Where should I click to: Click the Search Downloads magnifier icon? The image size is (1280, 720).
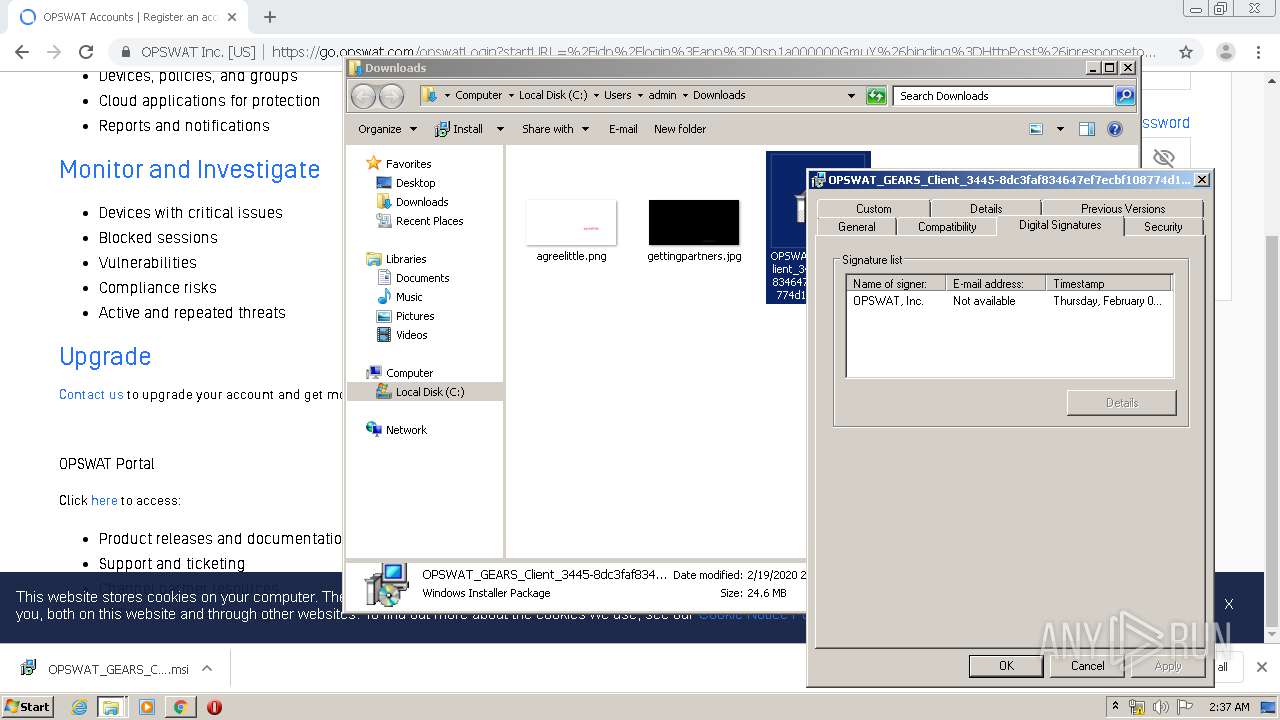(x=1125, y=96)
